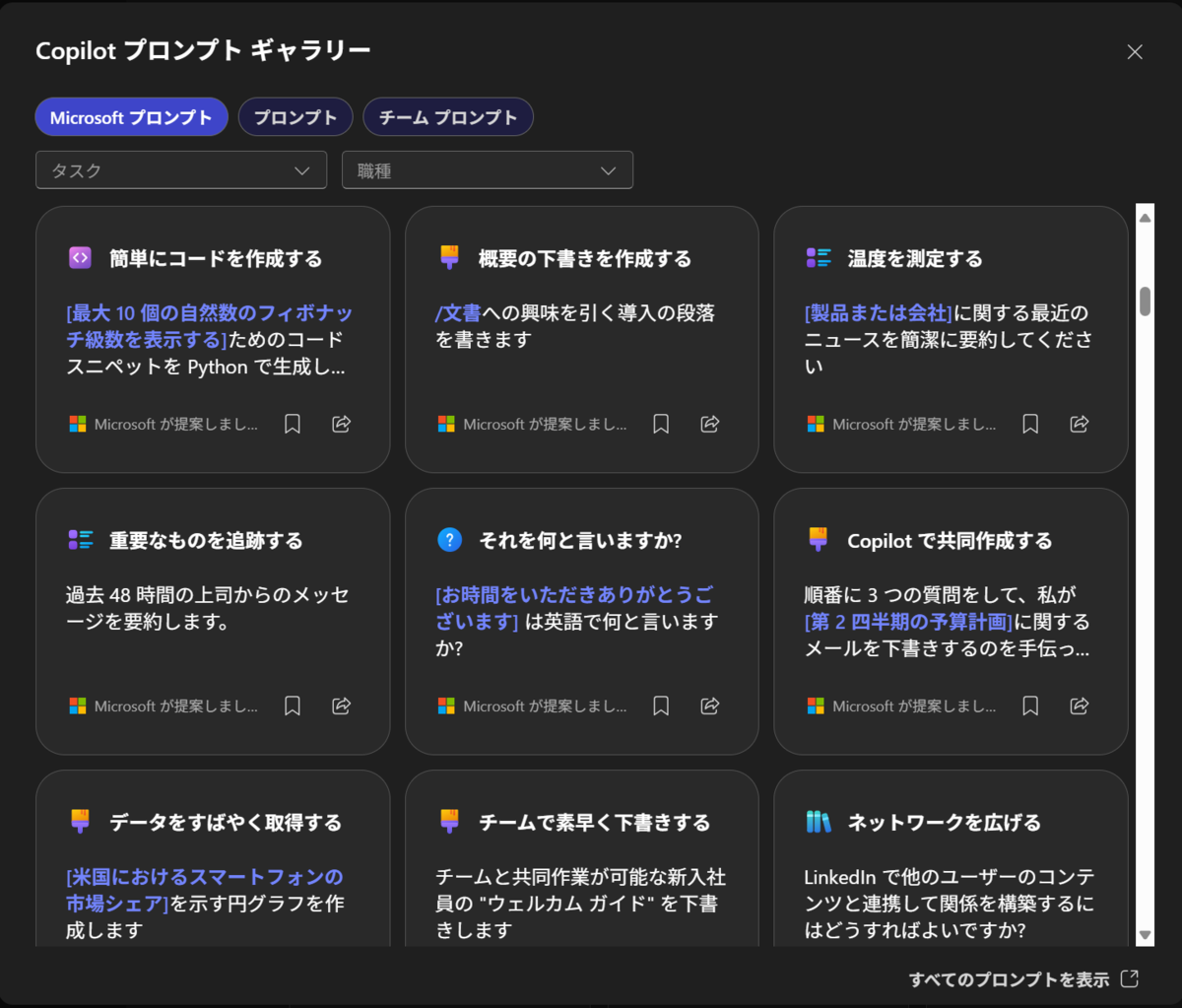Click the Microsoft logo on 温度を測定する card
This screenshot has height=1008, width=1182.
(x=816, y=424)
